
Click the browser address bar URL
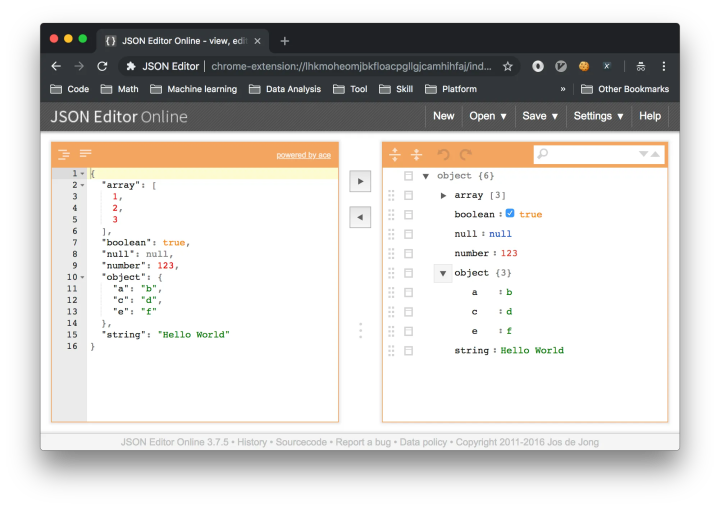point(351,66)
